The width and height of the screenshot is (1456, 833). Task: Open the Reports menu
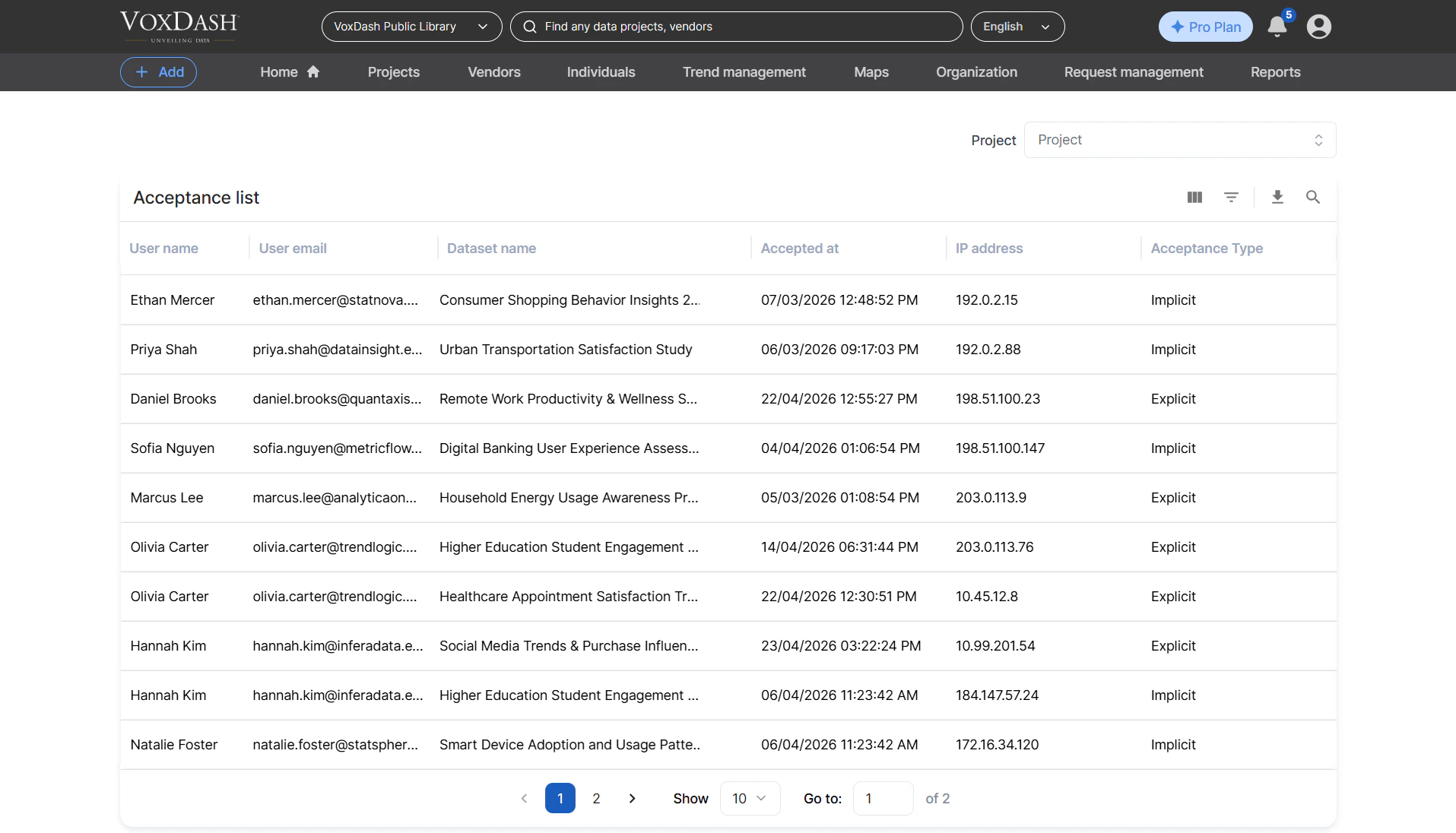[x=1275, y=72]
